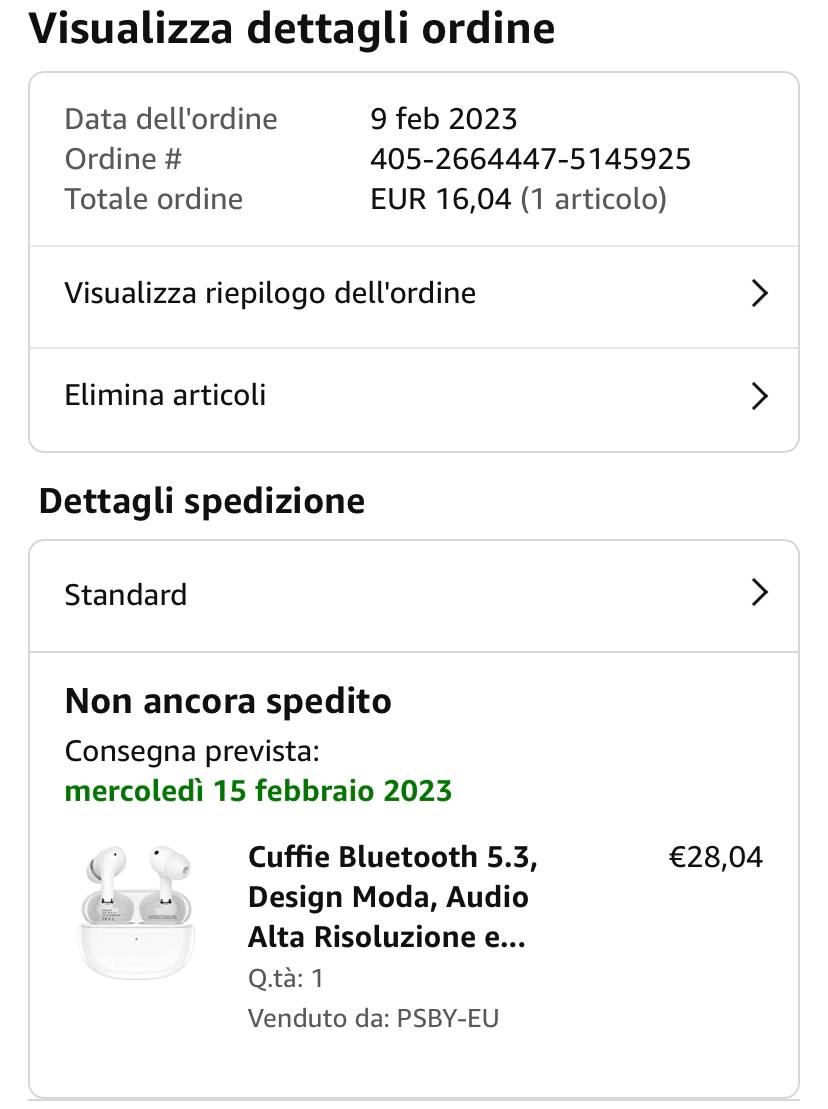Tap the Standard shipping method label
828x1109 pixels.
click(126, 595)
